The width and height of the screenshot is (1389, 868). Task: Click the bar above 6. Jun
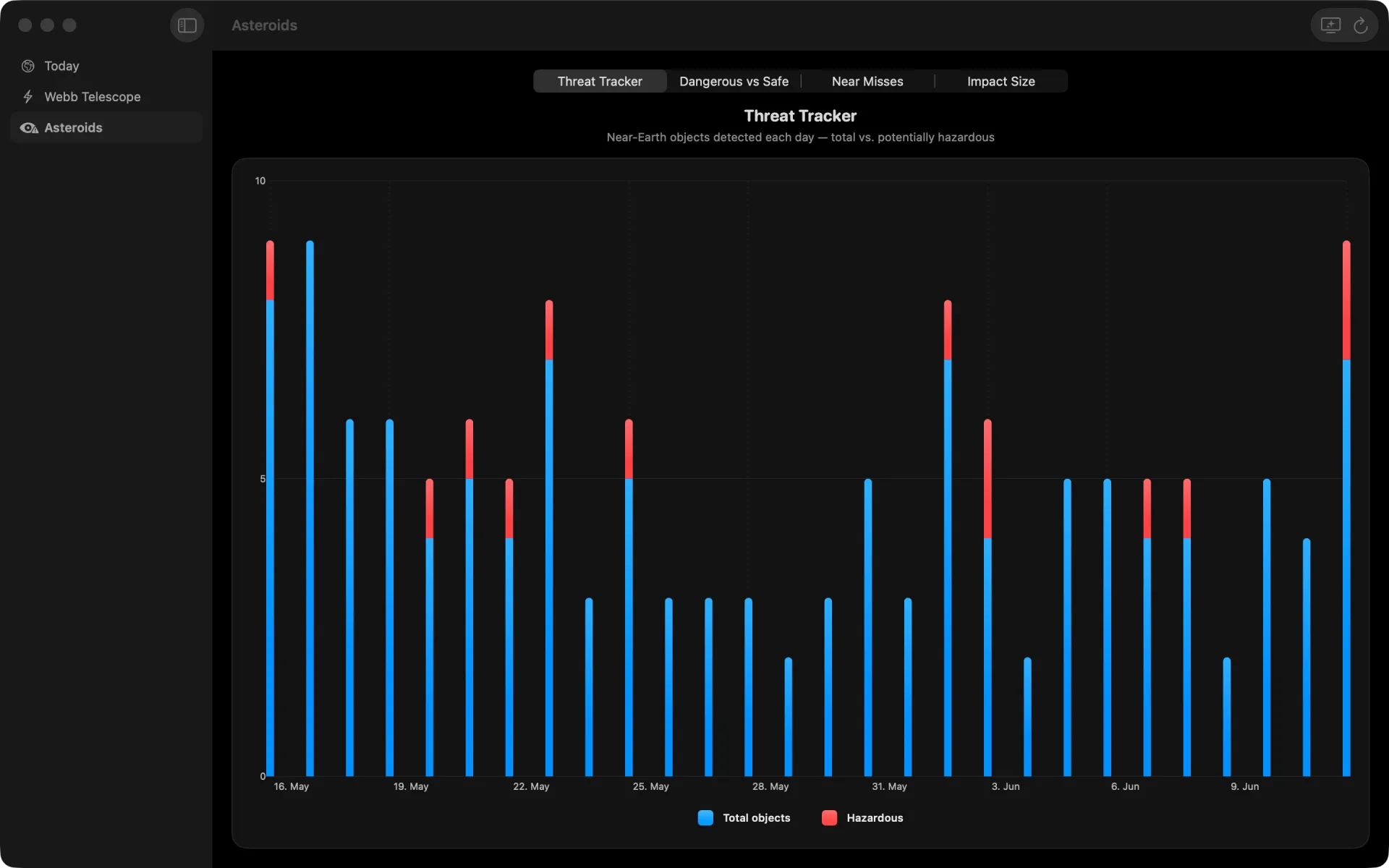1107,627
